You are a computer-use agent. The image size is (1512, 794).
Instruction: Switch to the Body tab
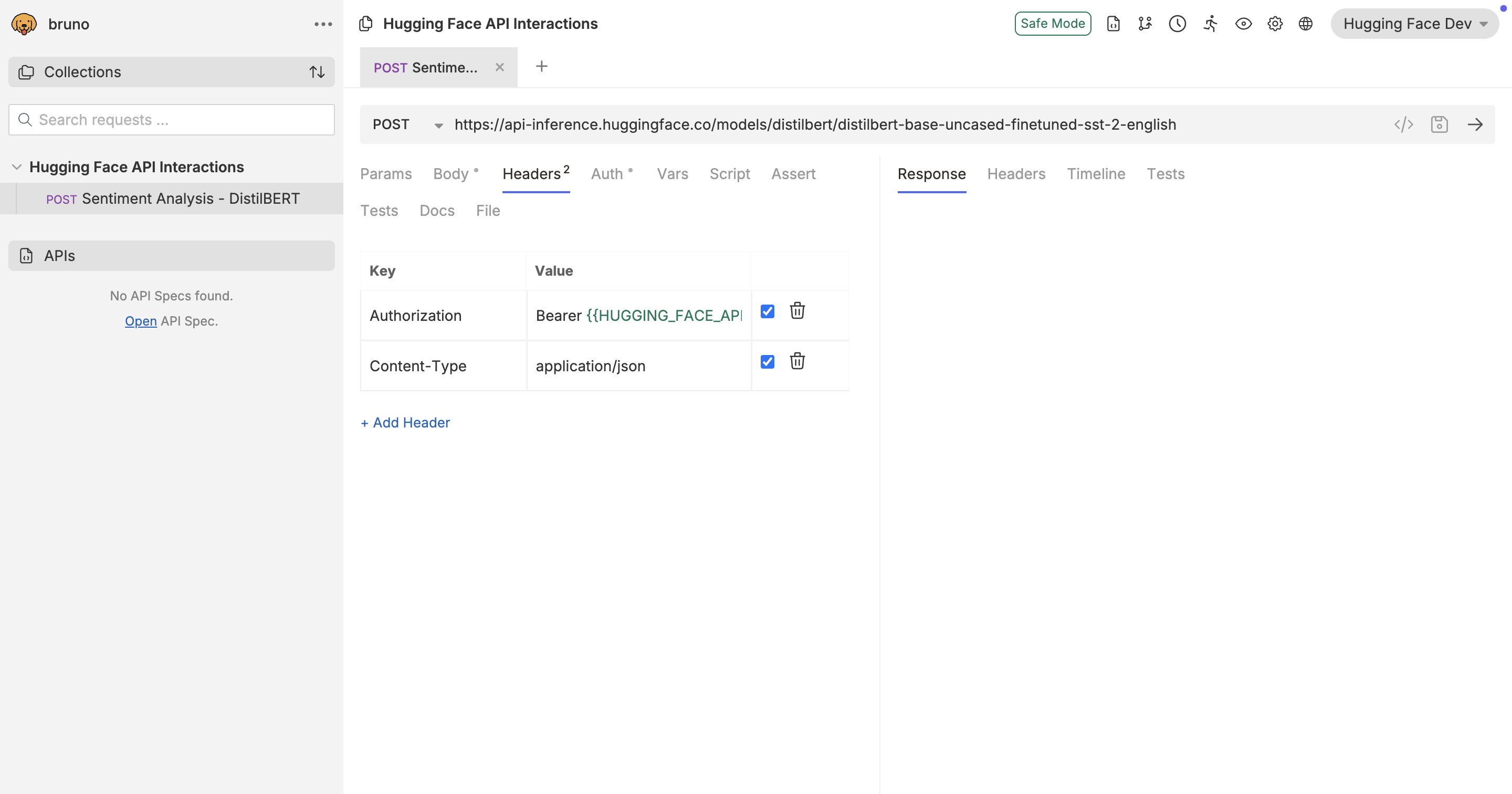[x=451, y=174]
